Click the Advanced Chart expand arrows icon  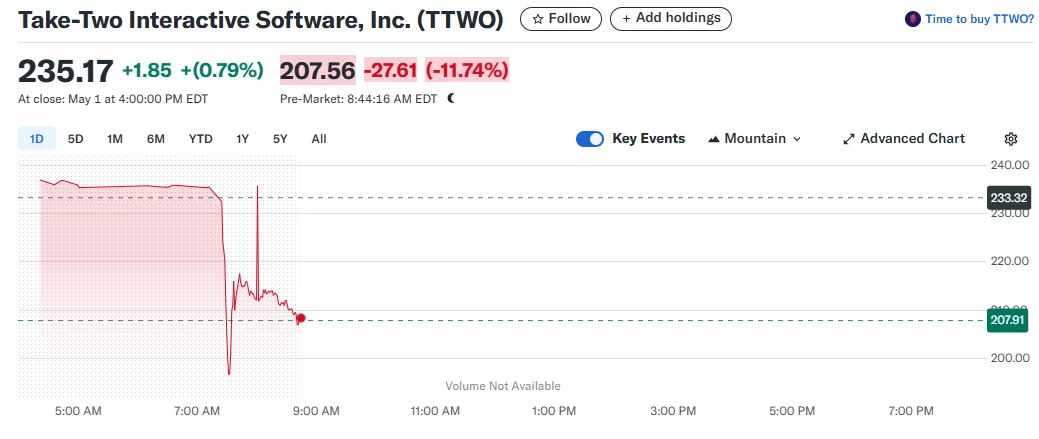[x=849, y=139]
